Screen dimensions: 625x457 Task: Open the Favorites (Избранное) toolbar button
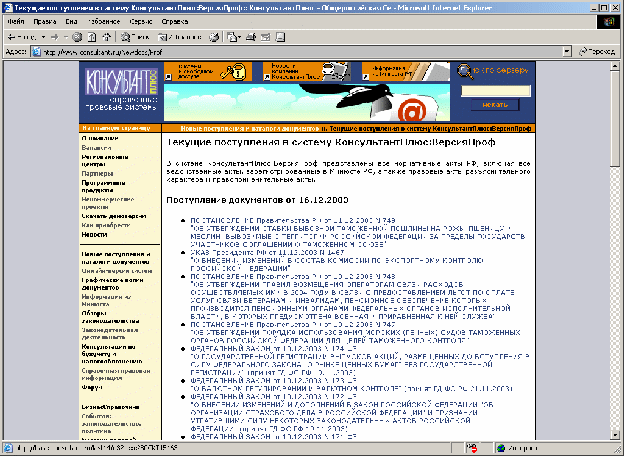pyautogui.click(x=180, y=37)
